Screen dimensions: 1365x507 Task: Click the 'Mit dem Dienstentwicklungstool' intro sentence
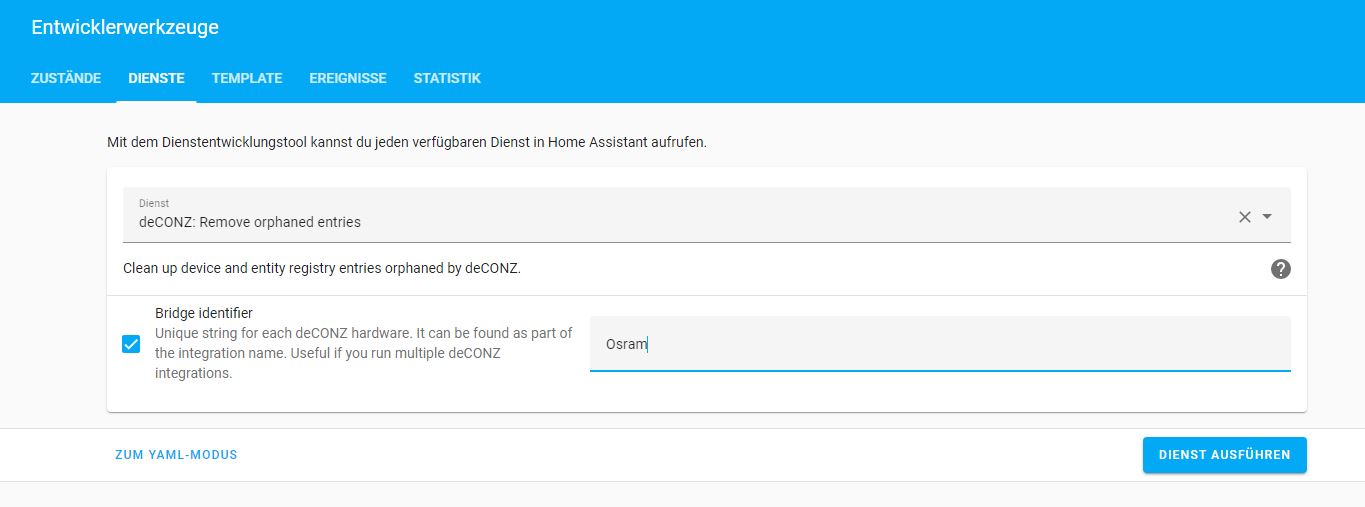coord(406,143)
